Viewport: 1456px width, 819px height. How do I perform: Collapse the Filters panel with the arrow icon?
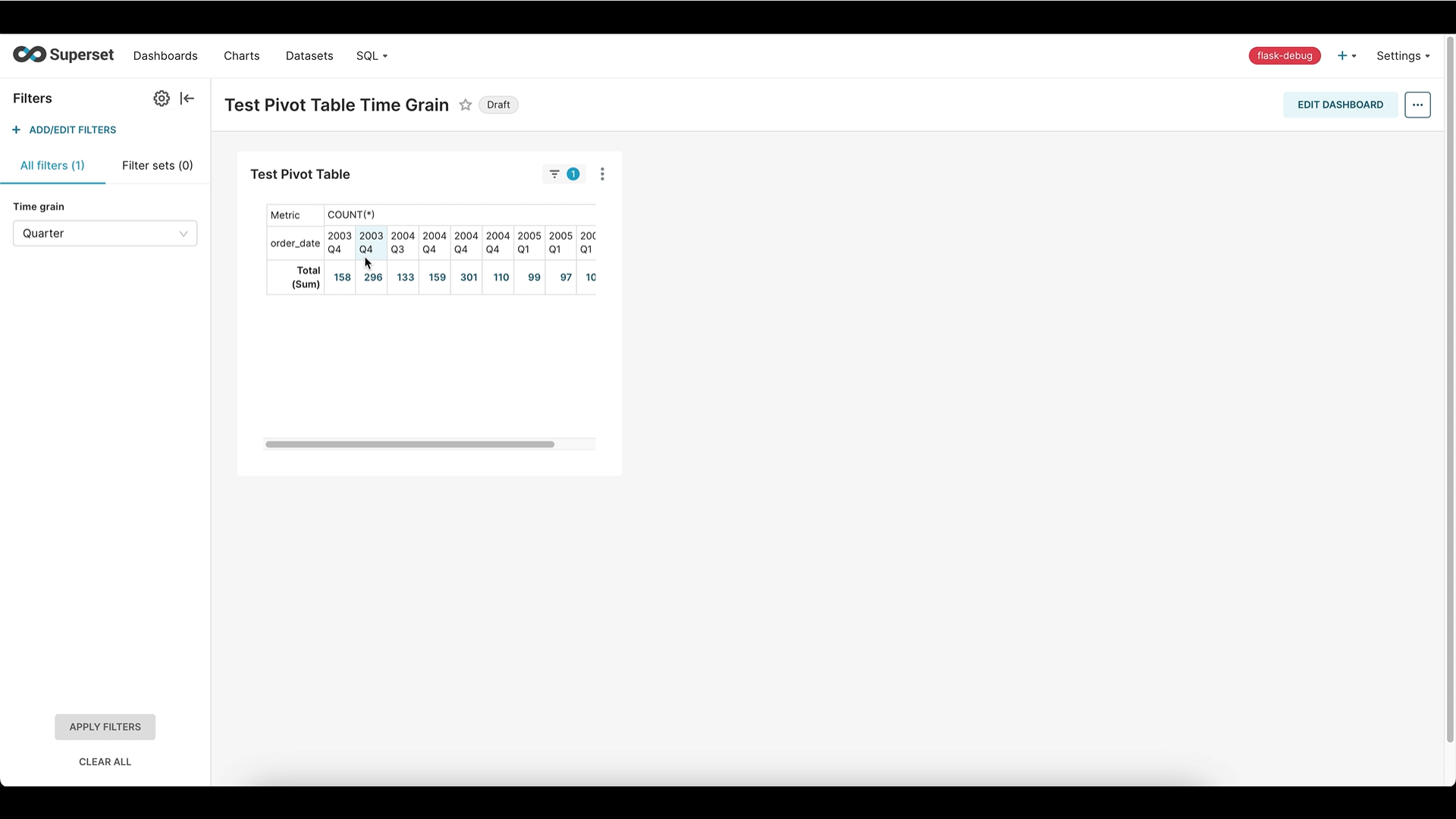coord(187,99)
